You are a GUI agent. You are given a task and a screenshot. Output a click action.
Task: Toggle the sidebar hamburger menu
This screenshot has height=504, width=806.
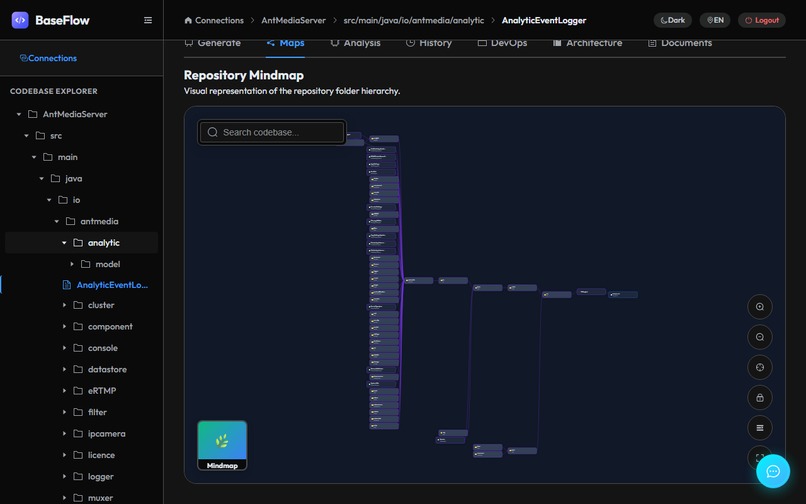click(148, 20)
